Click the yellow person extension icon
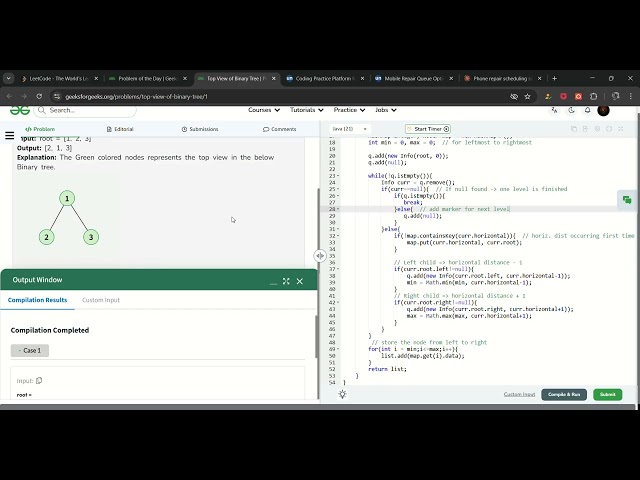The height and width of the screenshot is (480, 640). click(x=548, y=97)
